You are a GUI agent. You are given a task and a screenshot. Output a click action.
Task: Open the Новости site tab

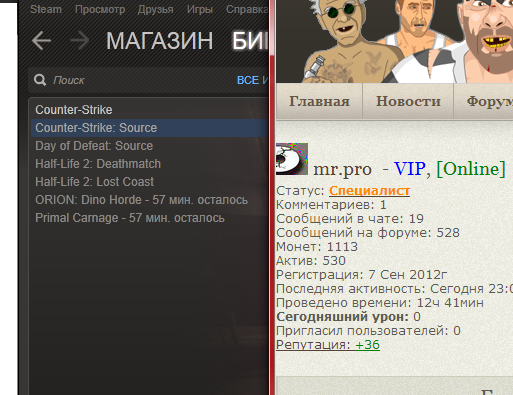tap(408, 101)
